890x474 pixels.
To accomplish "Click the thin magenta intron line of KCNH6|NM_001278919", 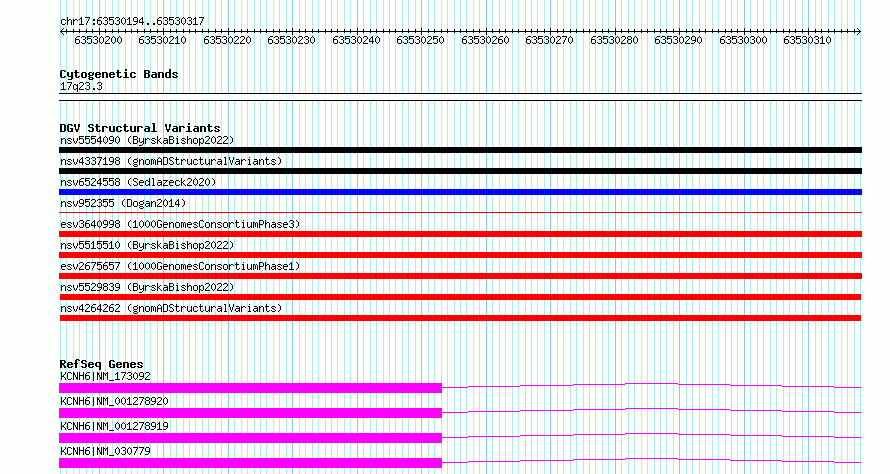I will click(x=652, y=434).
